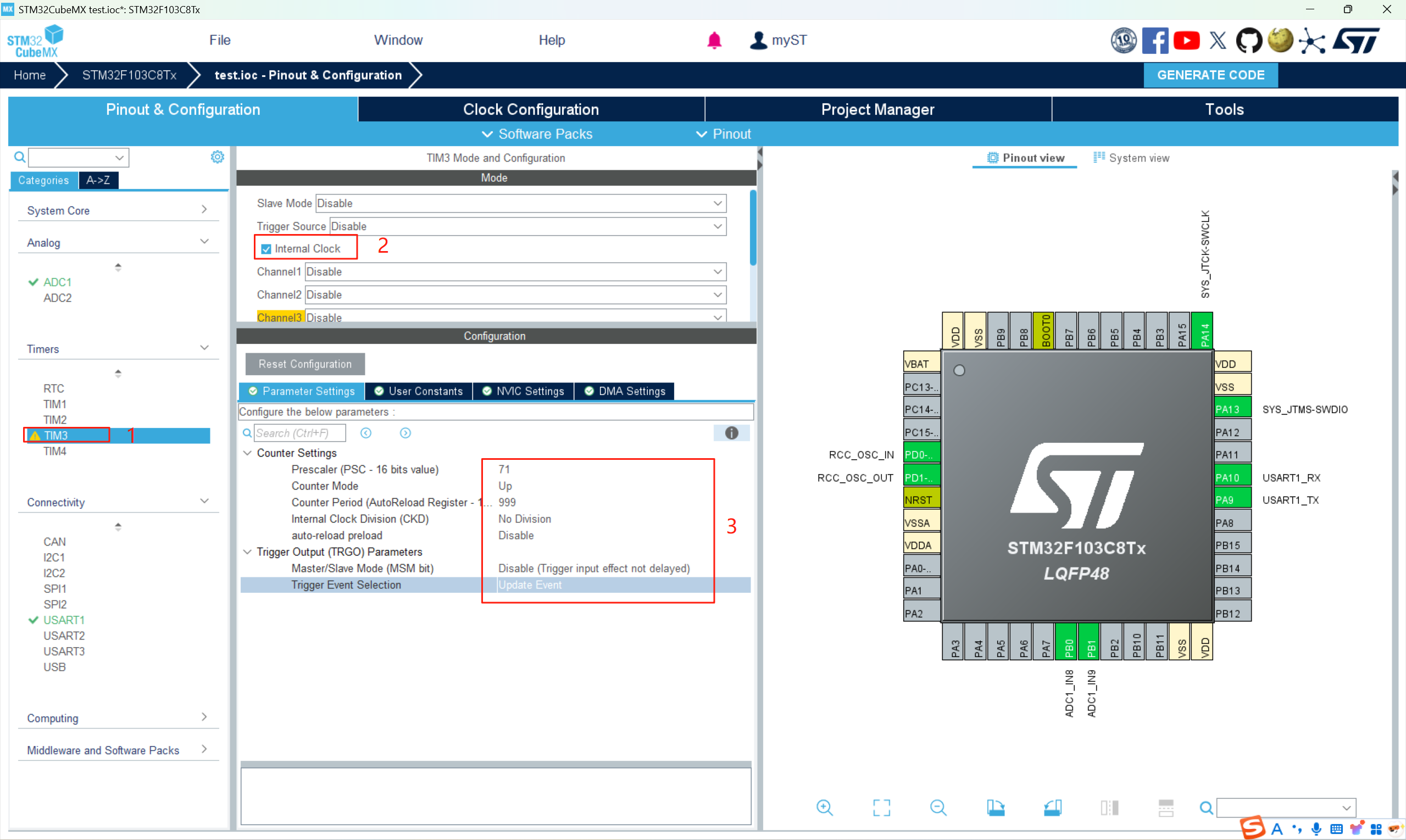
Task: Select USART1 in the Connectivity list
Action: click(x=64, y=620)
